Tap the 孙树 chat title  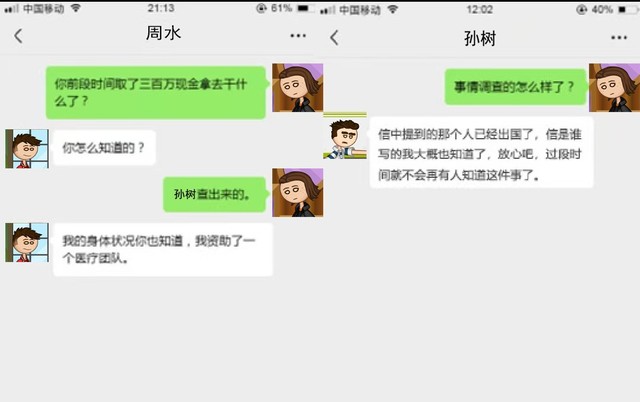480,39
